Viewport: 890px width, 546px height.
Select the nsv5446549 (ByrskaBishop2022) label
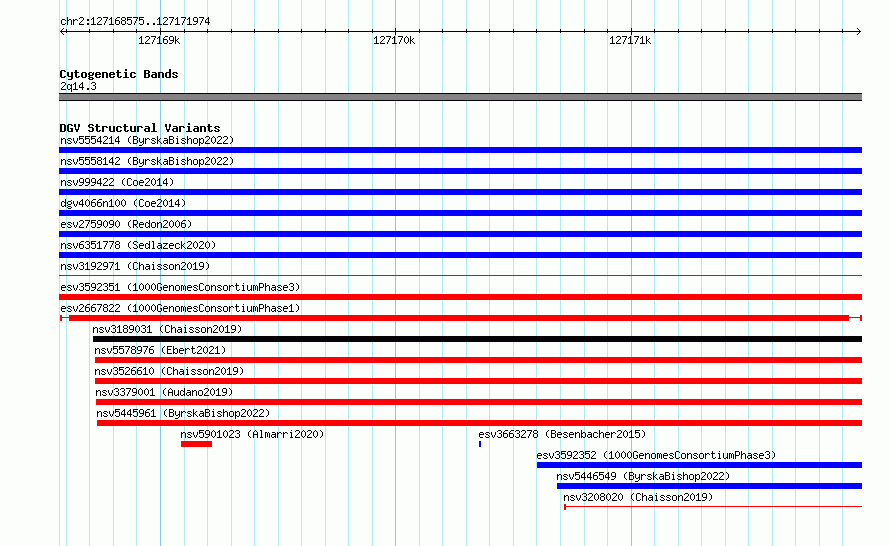point(643,476)
